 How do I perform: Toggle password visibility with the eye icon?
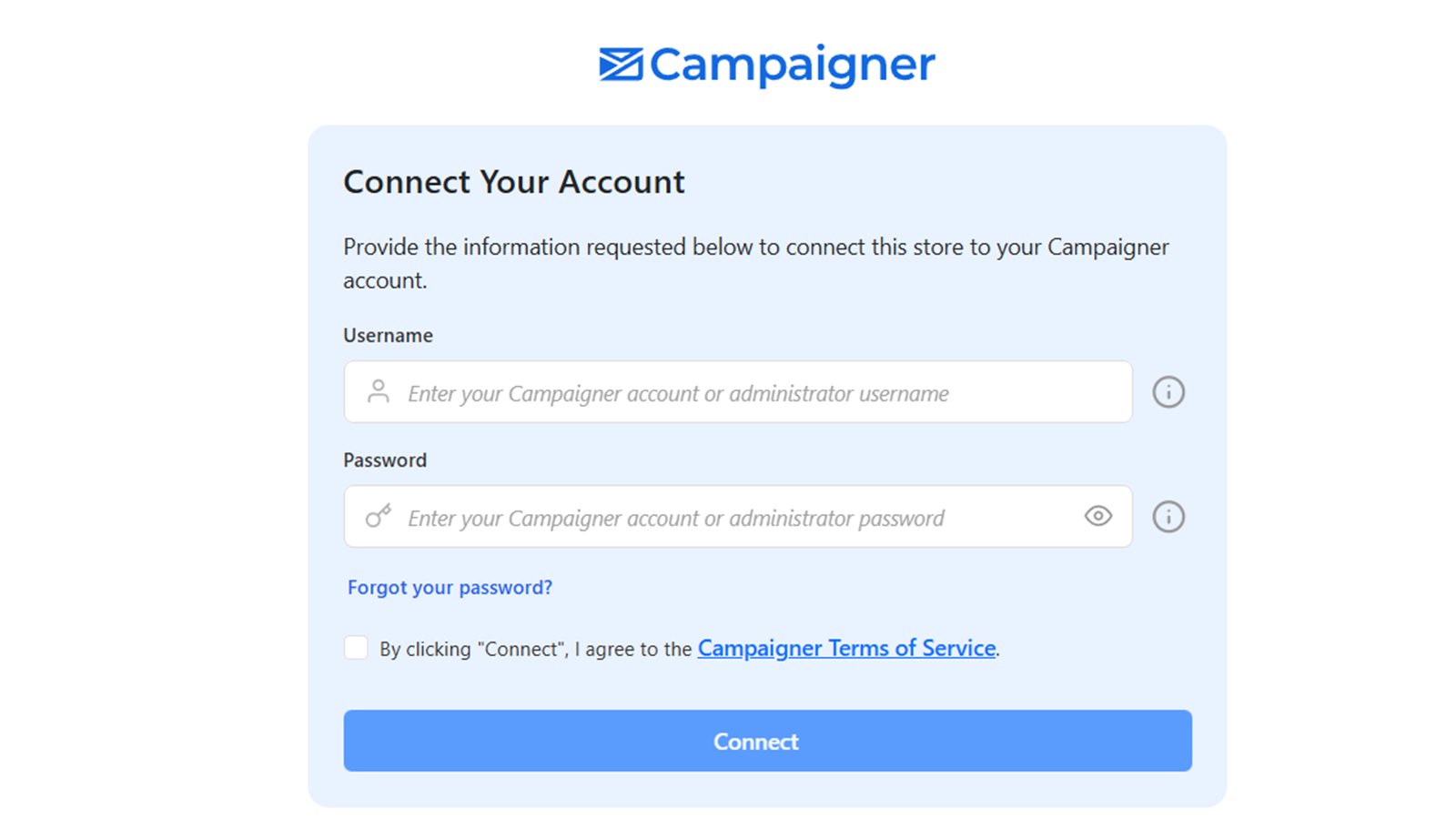1097,516
